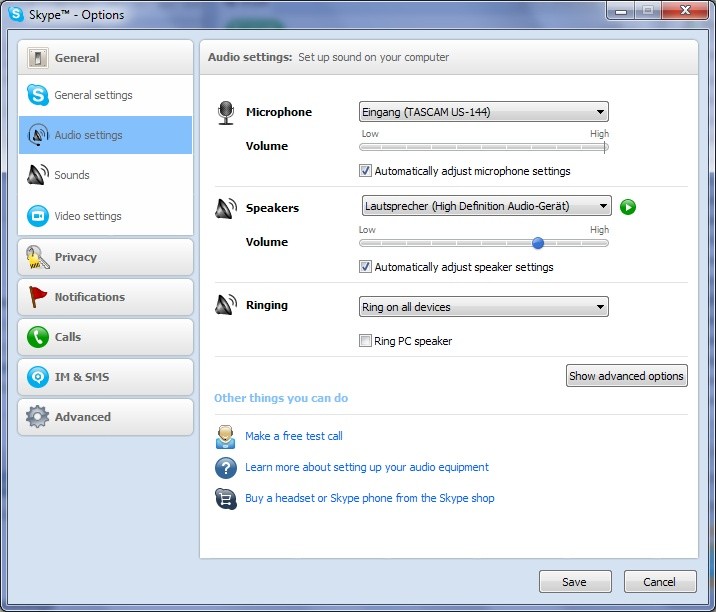The height and width of the screenshot is (612, 716).
Task: Click the Advanced gear icon
Action: click(37, 417)
